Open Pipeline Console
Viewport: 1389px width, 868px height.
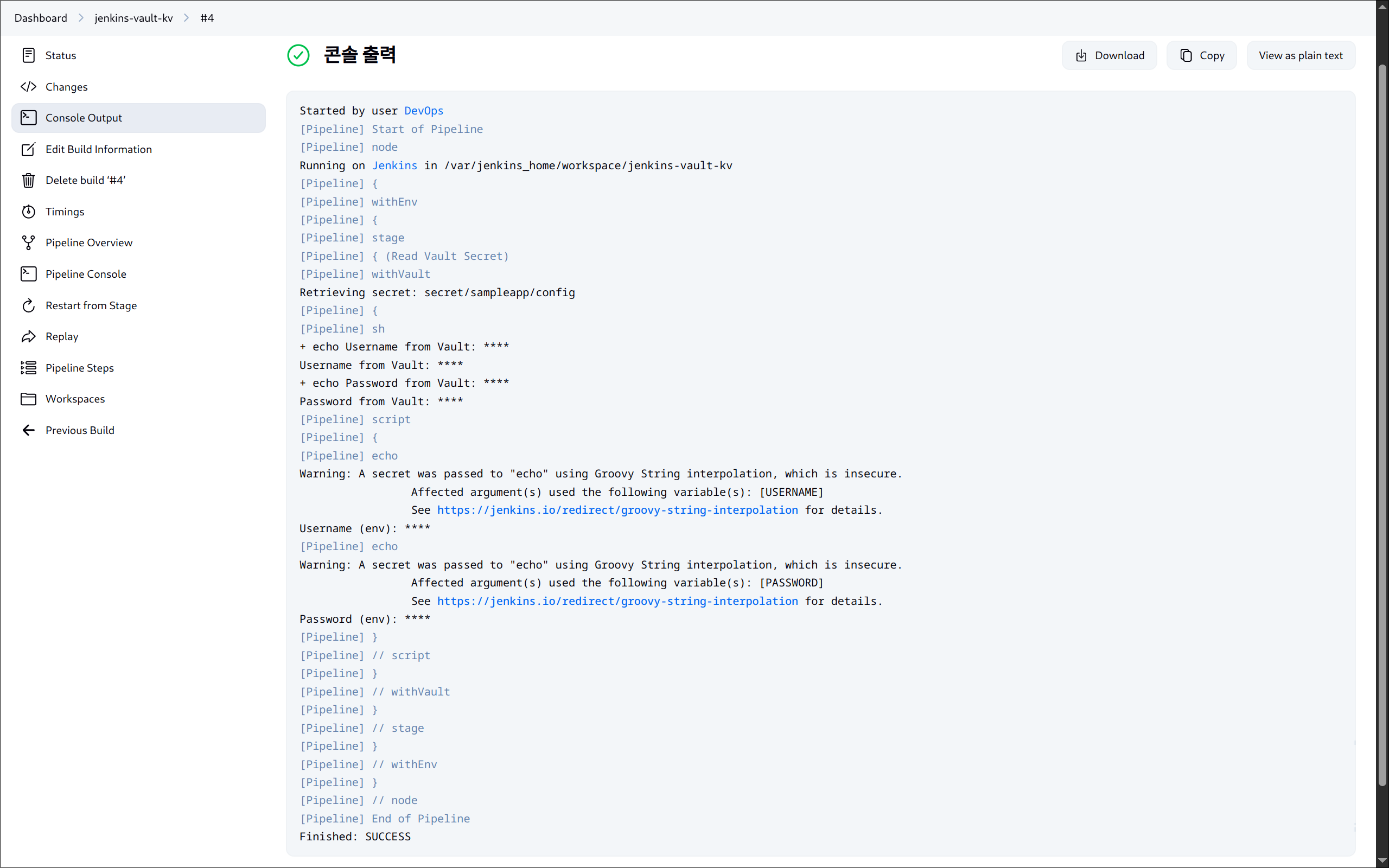pyautogui.click(x=138, y=274)
